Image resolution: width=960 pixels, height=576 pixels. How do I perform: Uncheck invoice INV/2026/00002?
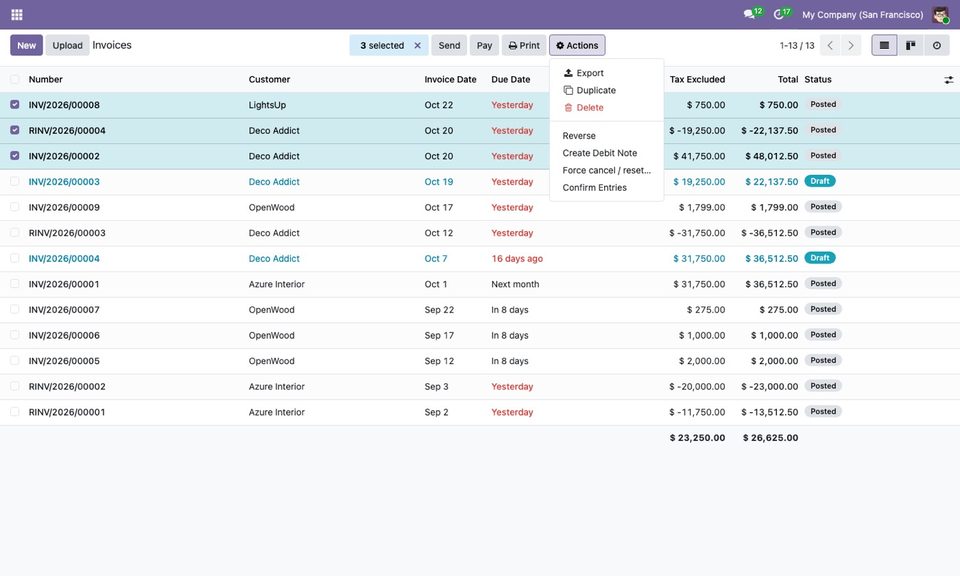click(15, 156)
